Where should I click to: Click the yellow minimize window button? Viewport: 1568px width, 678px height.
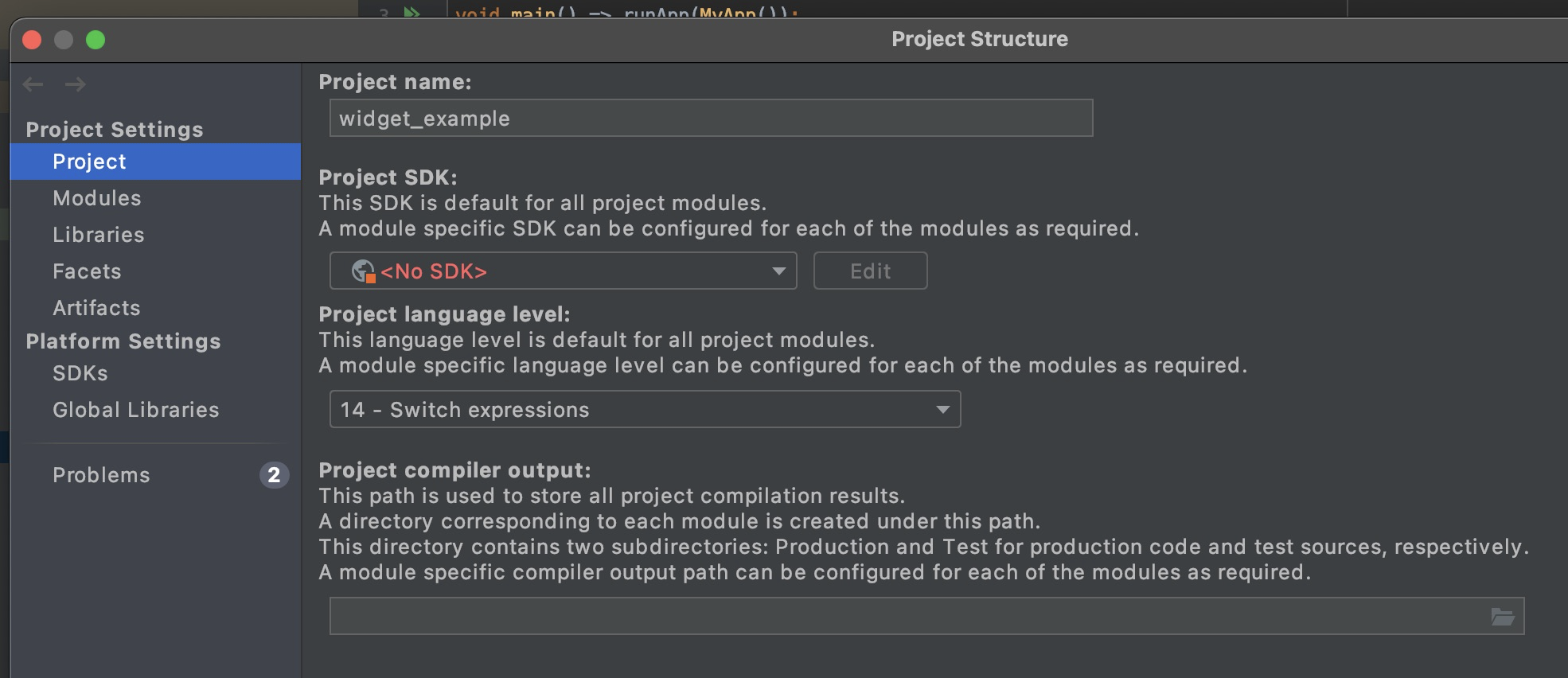coord(64,40)
